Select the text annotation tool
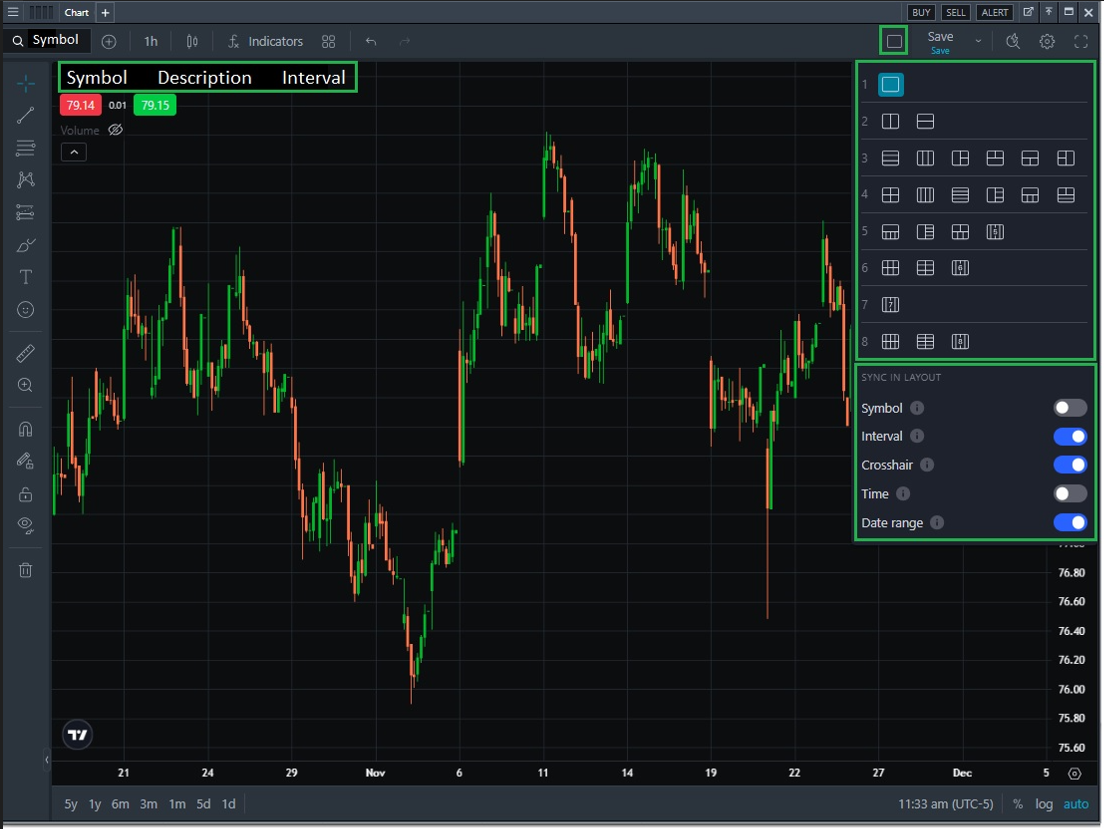Screen dimensions: 1104x829 click(x=26, y=277)
